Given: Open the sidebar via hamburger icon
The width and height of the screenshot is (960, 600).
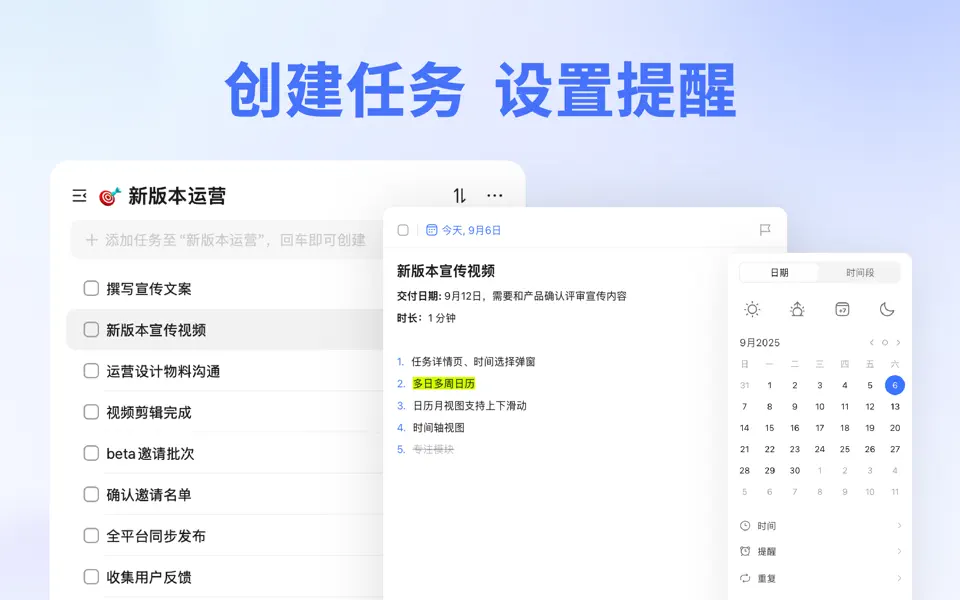Looking at the screenshot, I should (x=81, y=196).
